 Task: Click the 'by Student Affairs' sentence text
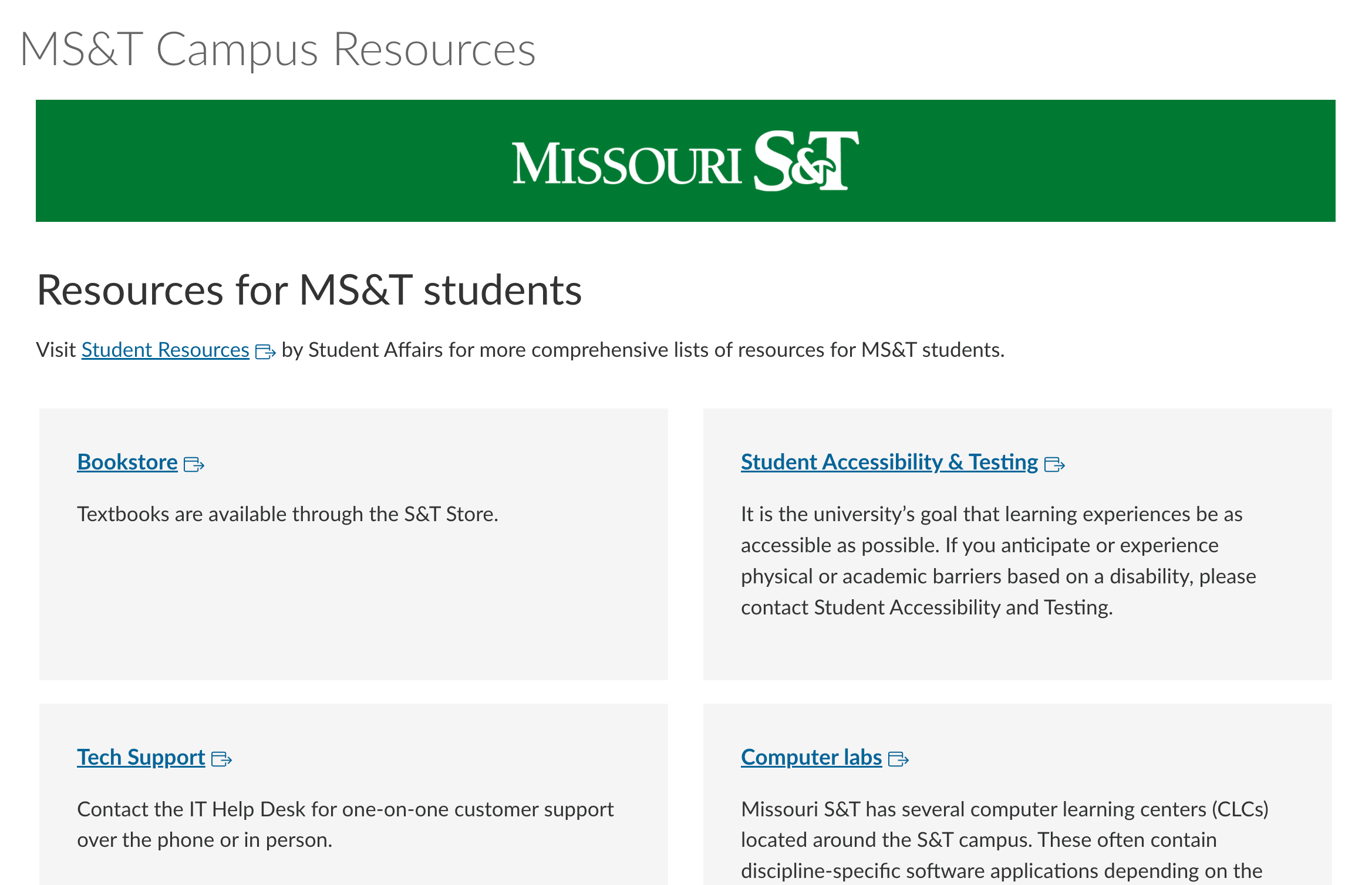pyautogui.click(x=643, y=350)
